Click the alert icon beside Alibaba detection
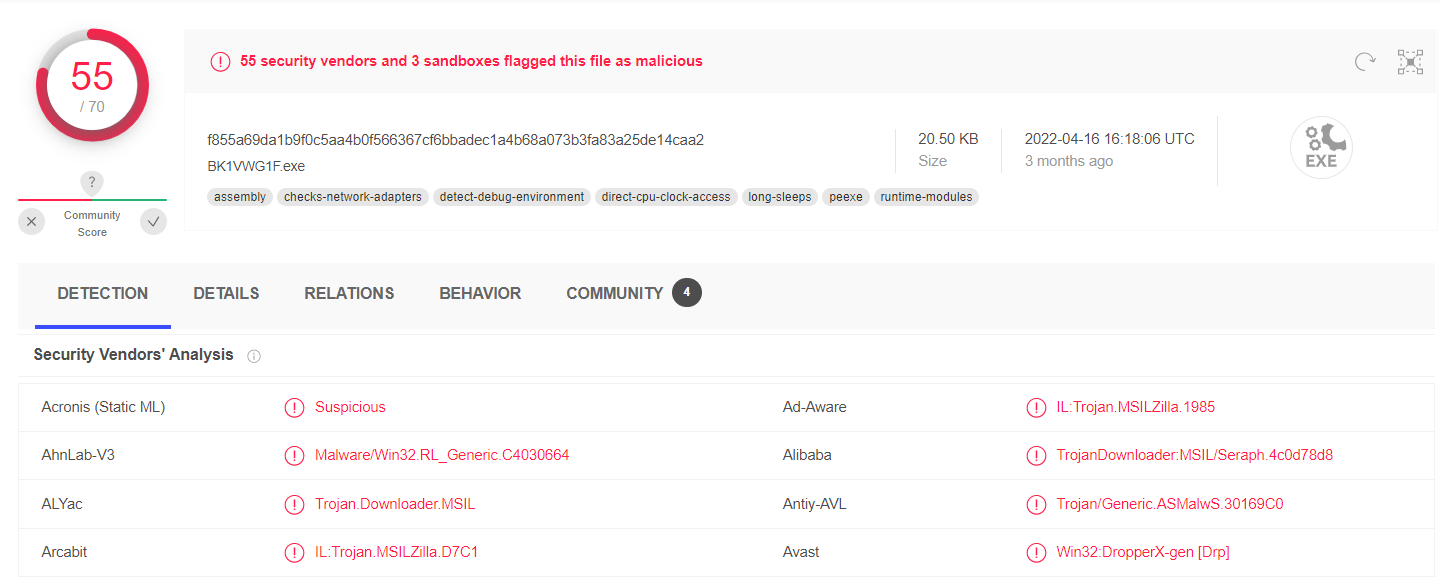Image resolution: width=1440 pixels, height=577 pixels. click(x=1036, y=455)
